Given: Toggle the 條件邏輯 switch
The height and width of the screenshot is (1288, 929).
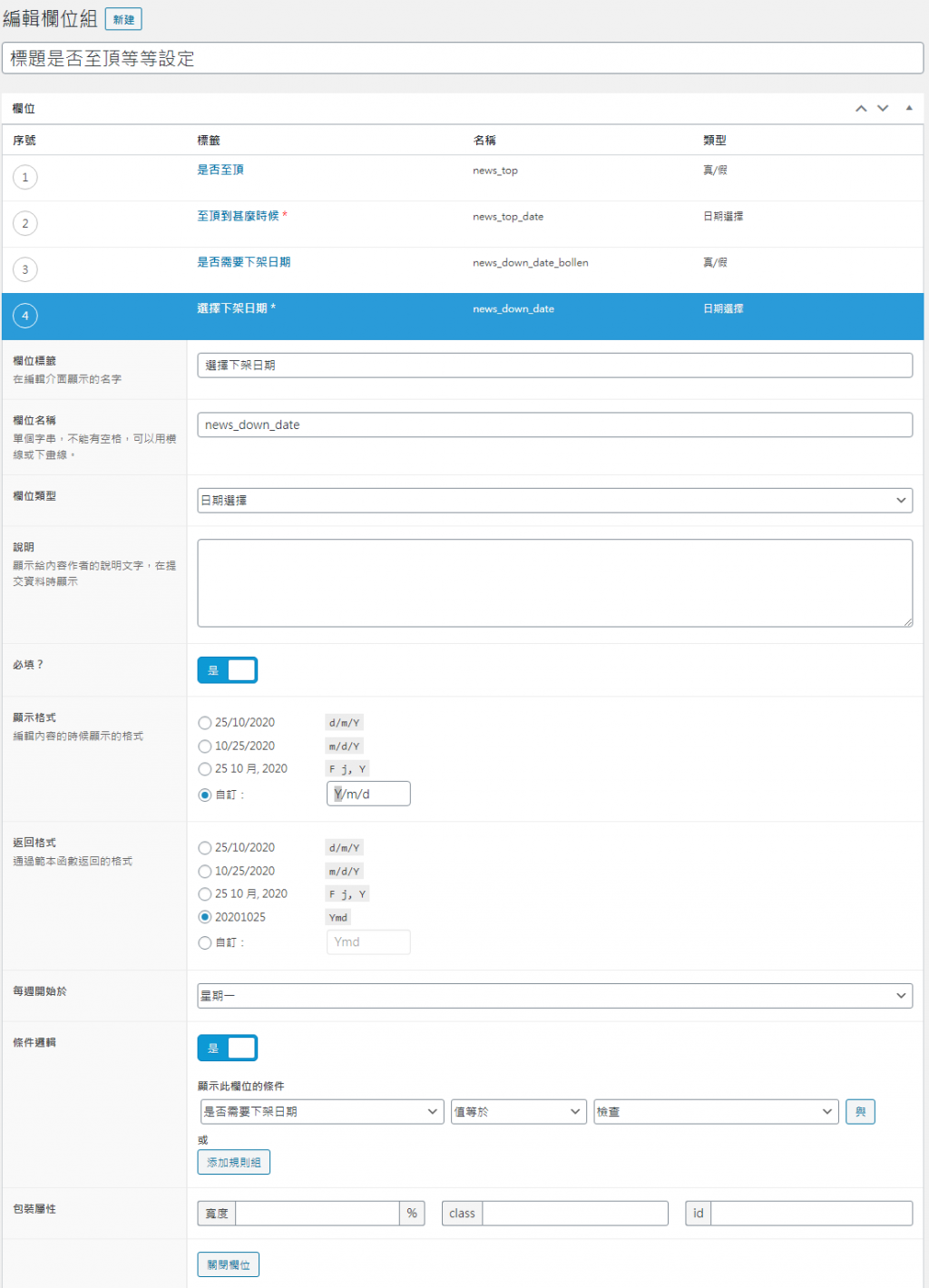Looking at the screenshot, I should click(228, 1049).
